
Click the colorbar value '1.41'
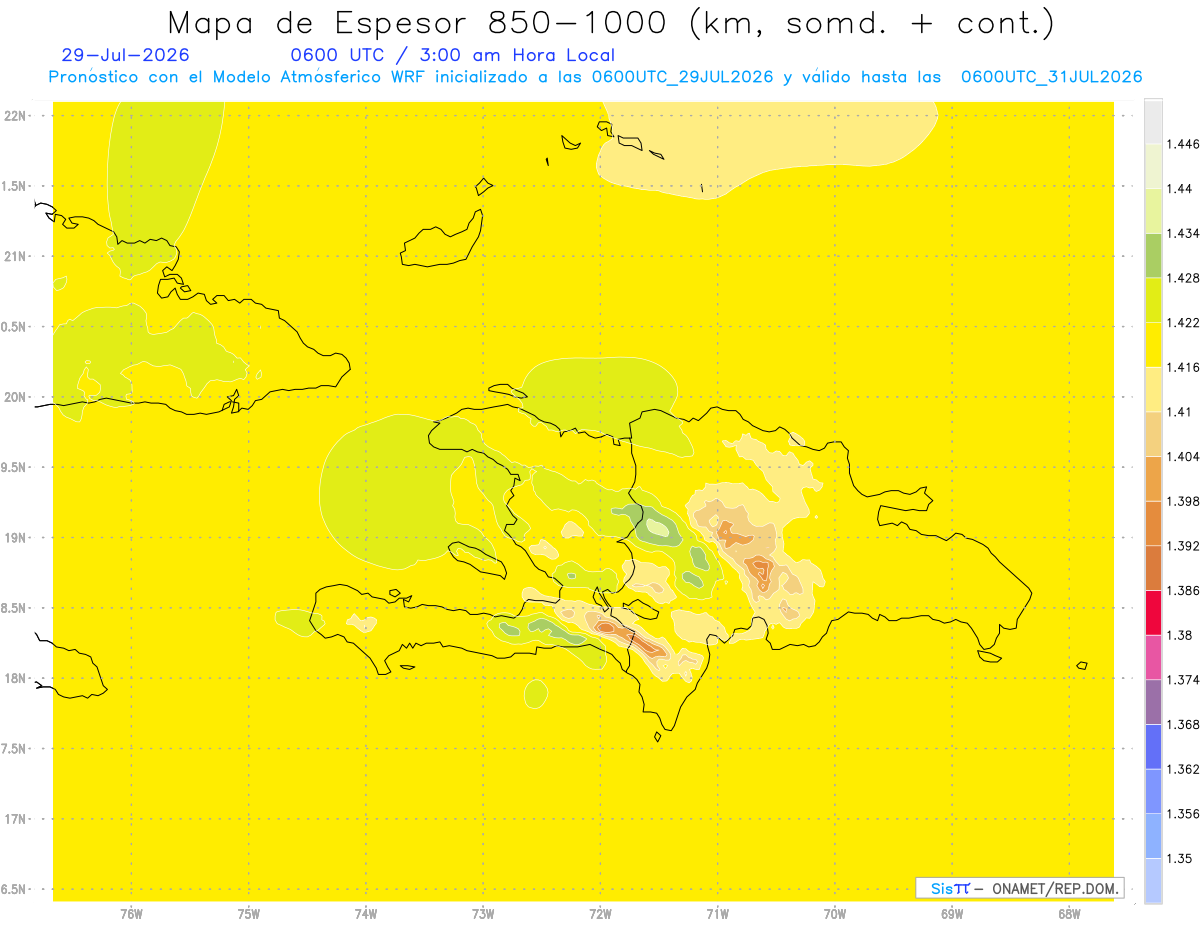tap(1179, 412)
